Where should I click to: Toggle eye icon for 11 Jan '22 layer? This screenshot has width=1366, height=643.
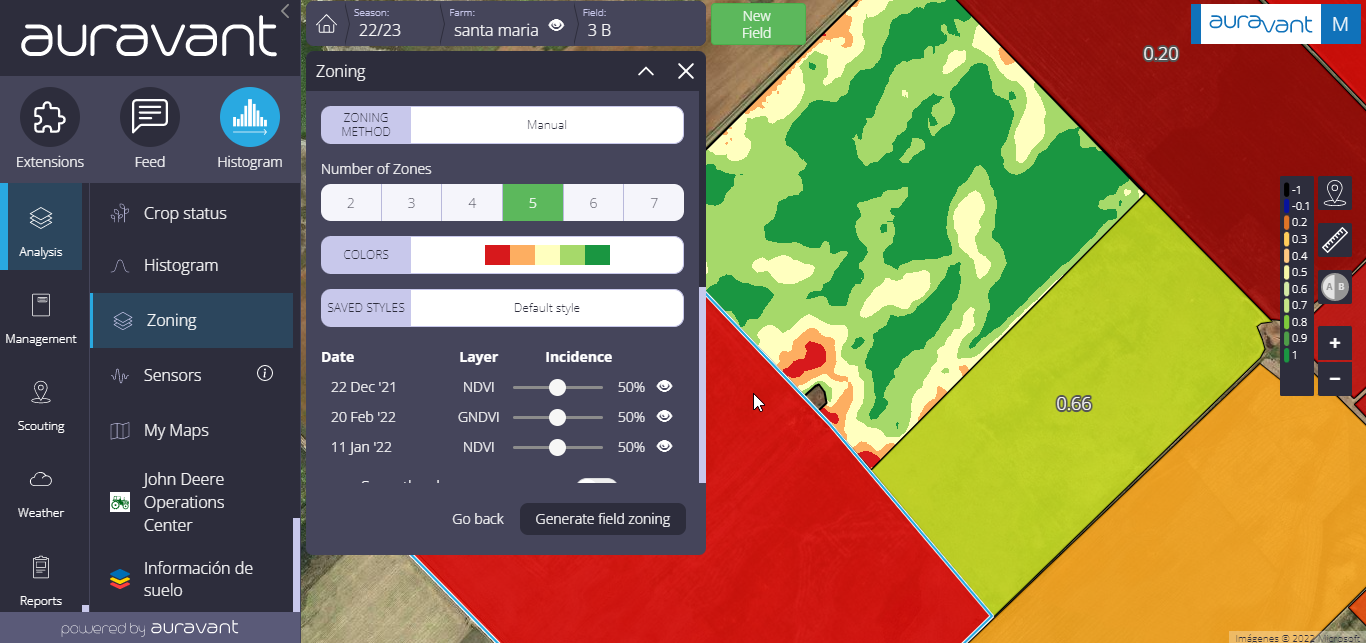(x=664, y=447)
